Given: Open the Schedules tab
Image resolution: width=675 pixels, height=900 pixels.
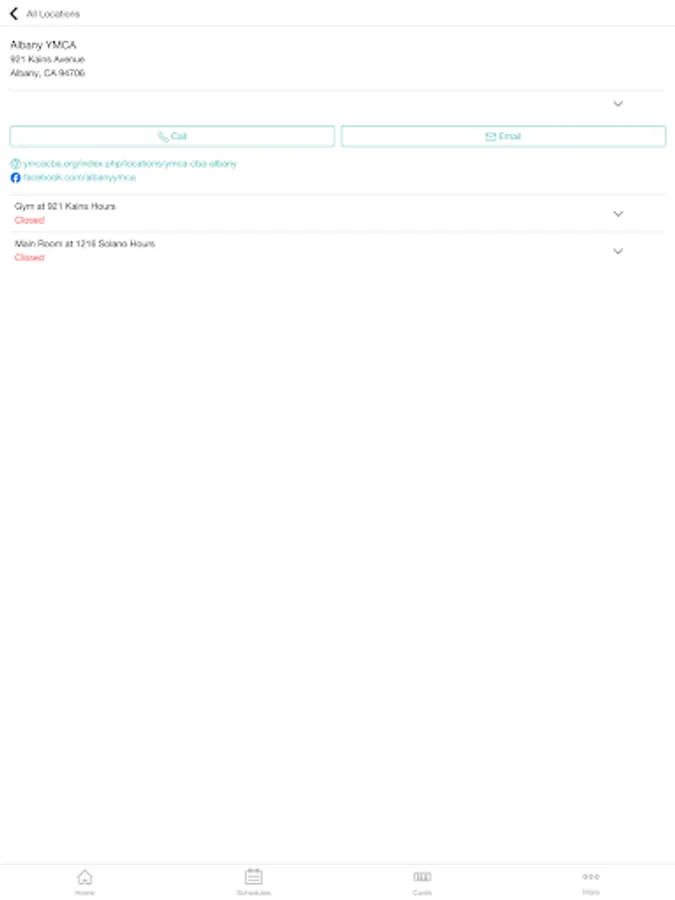Looking at the screenshot, I should 253,882.
